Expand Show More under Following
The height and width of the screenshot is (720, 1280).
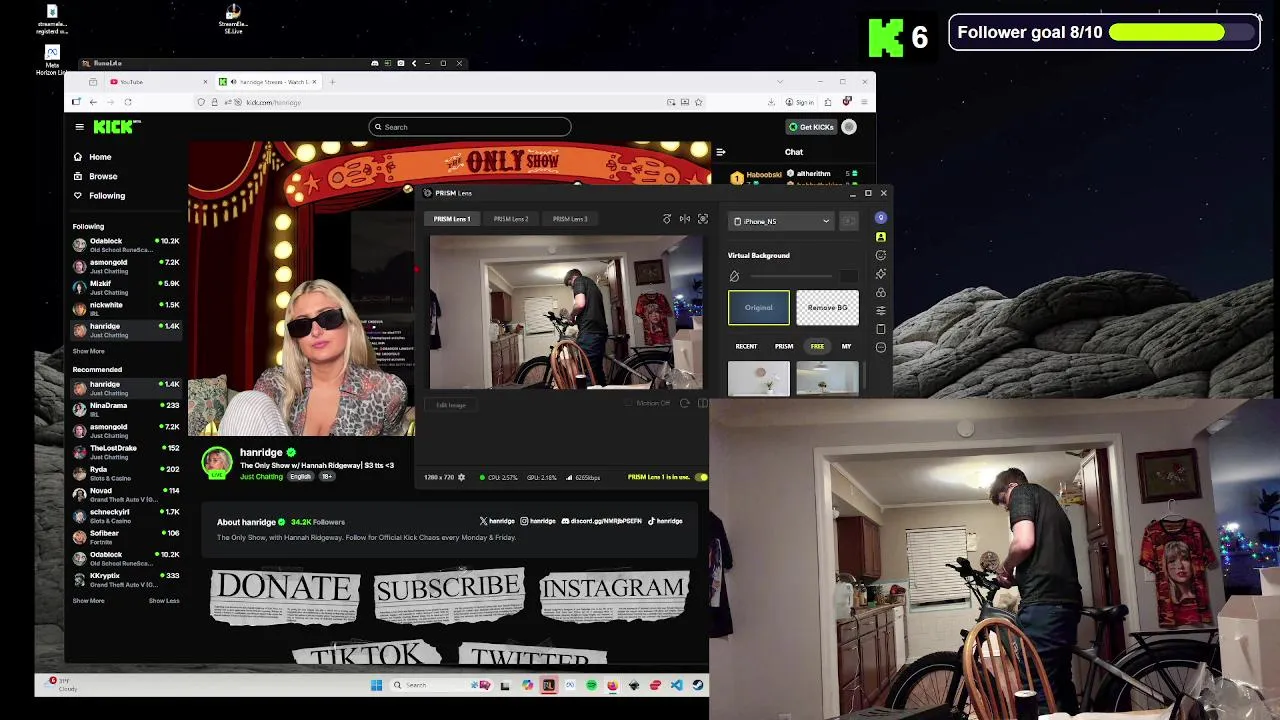(x=88, y=351)
